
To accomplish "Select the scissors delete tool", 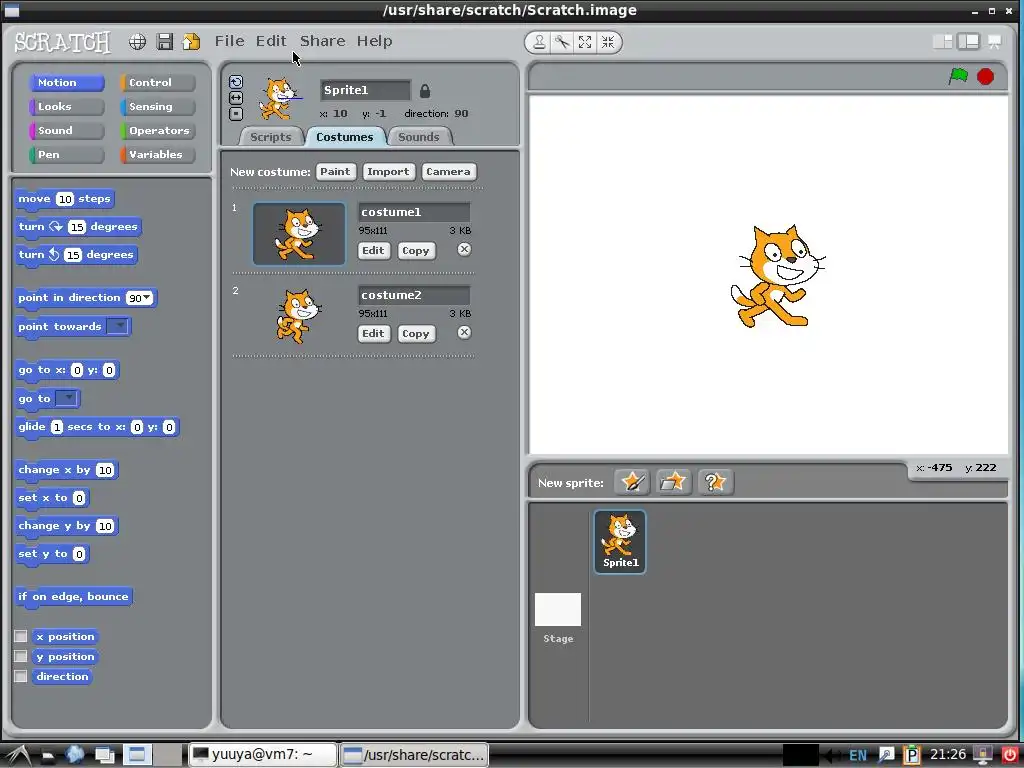I will coord(562,42).
